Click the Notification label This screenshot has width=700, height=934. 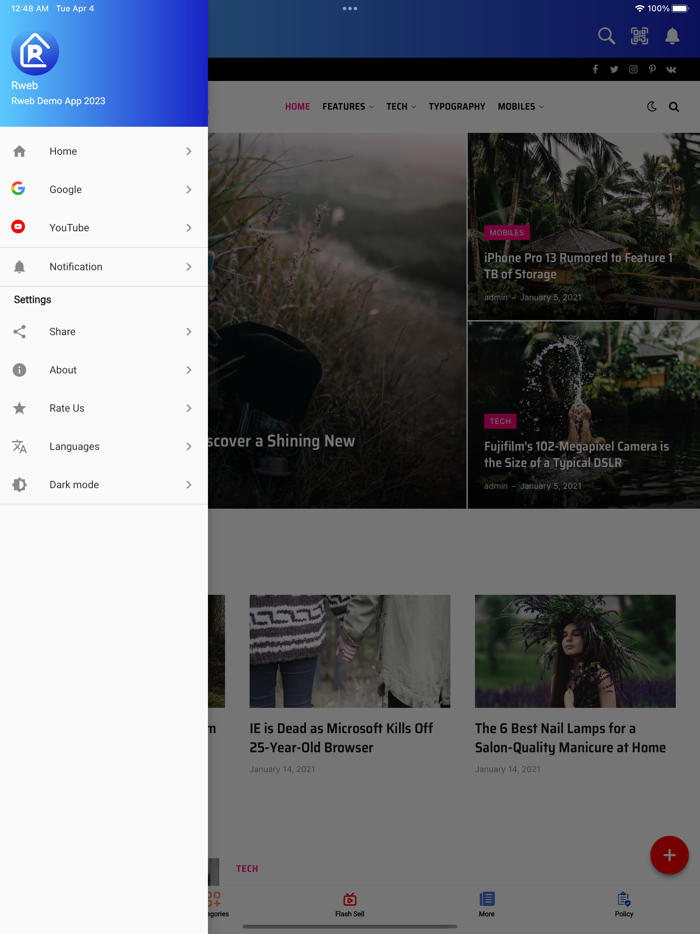tap(76, 267)
